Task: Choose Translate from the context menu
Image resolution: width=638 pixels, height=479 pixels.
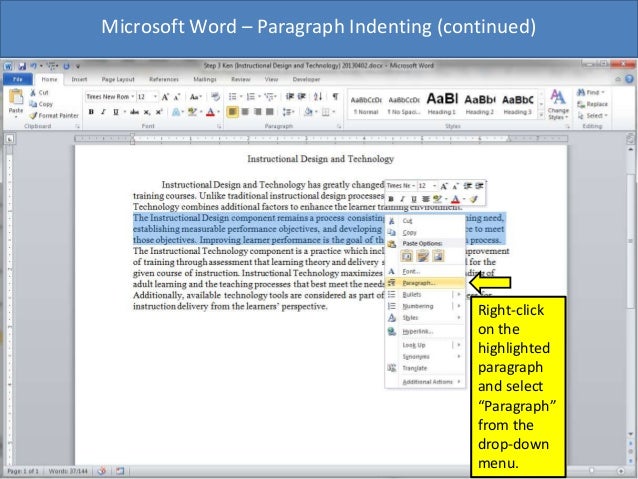Action: 425,368
